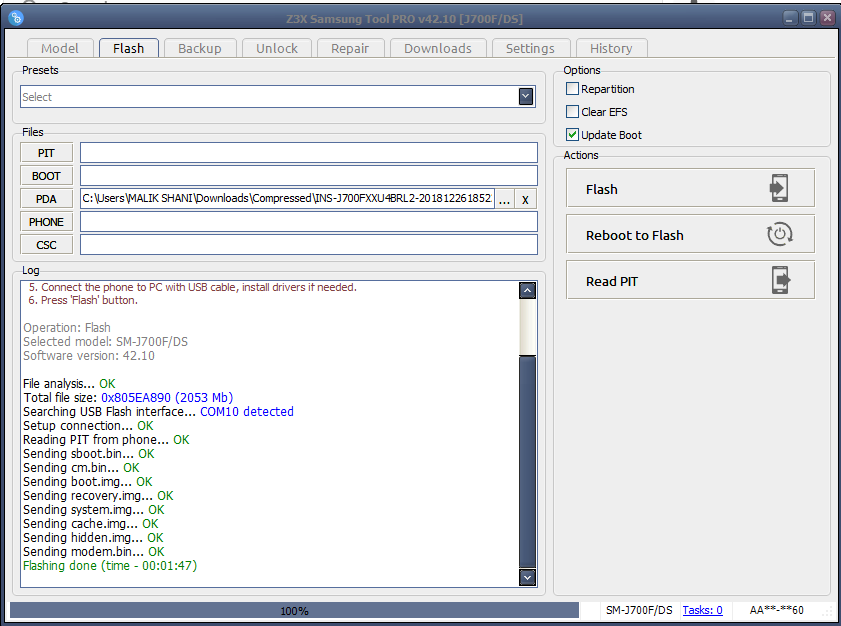Open the Presets dropdown arrow
841x626 pixels.
526,97
